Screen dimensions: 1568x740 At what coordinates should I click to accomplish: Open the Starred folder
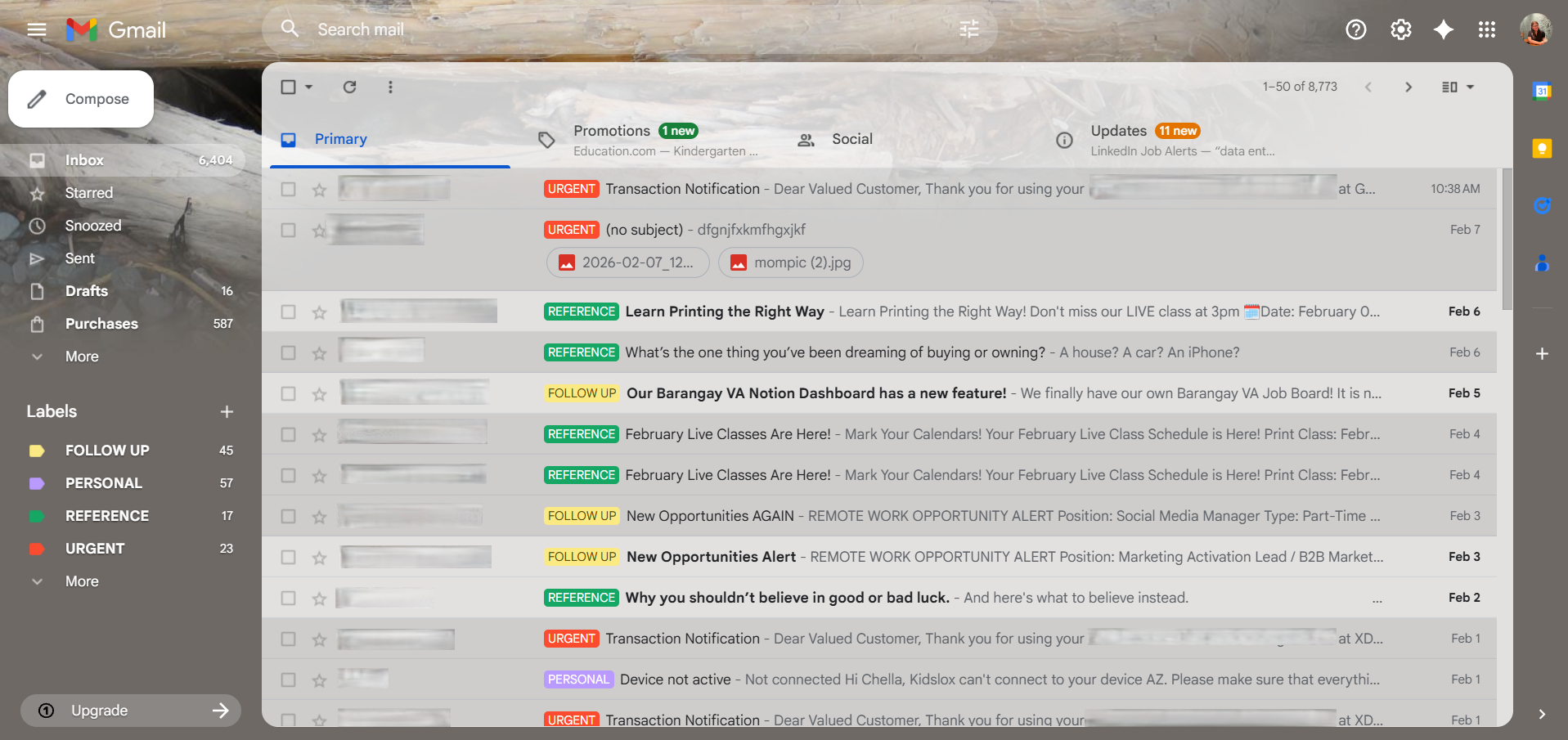pos(123,193)
